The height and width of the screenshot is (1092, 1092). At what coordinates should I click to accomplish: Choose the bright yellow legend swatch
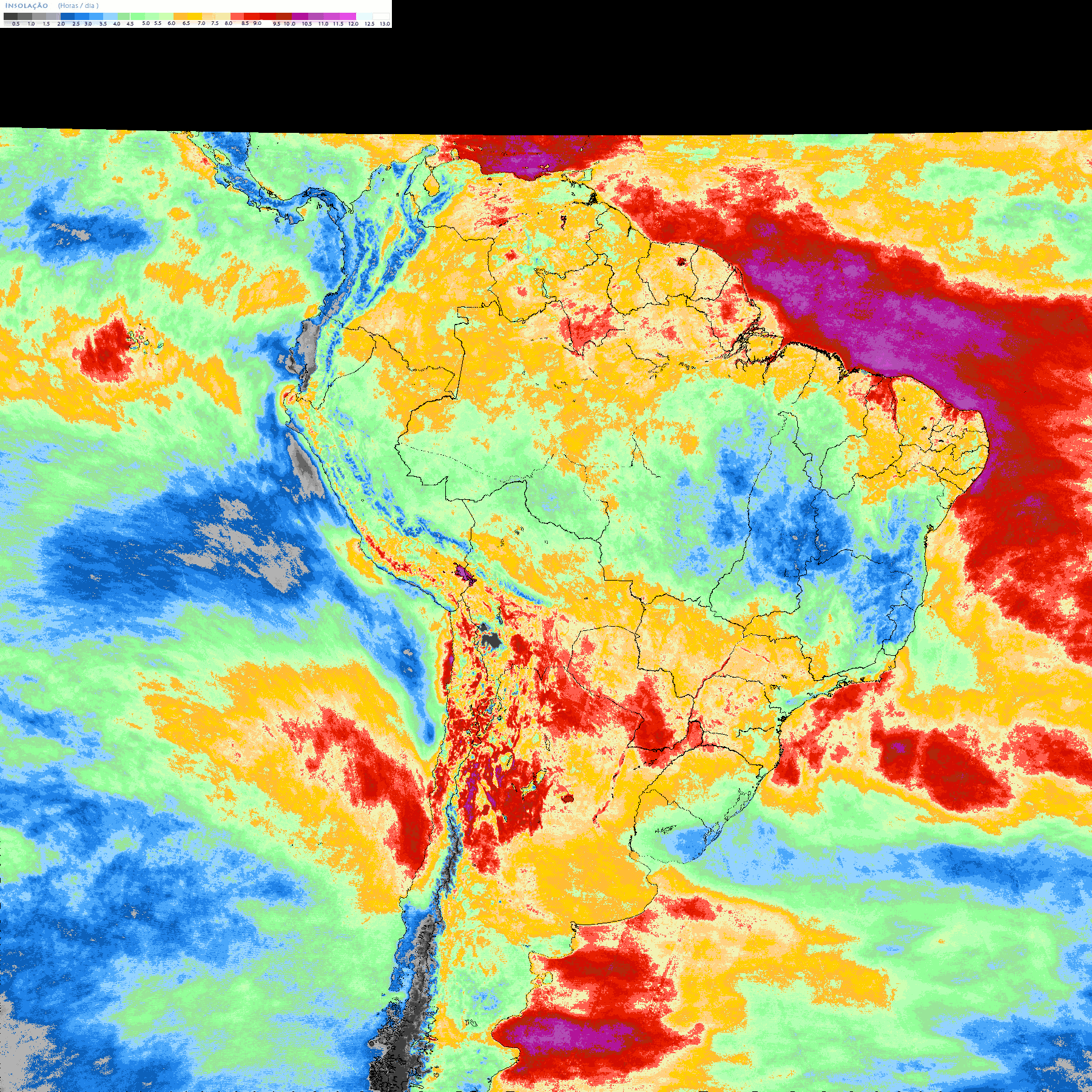point(195,16)
